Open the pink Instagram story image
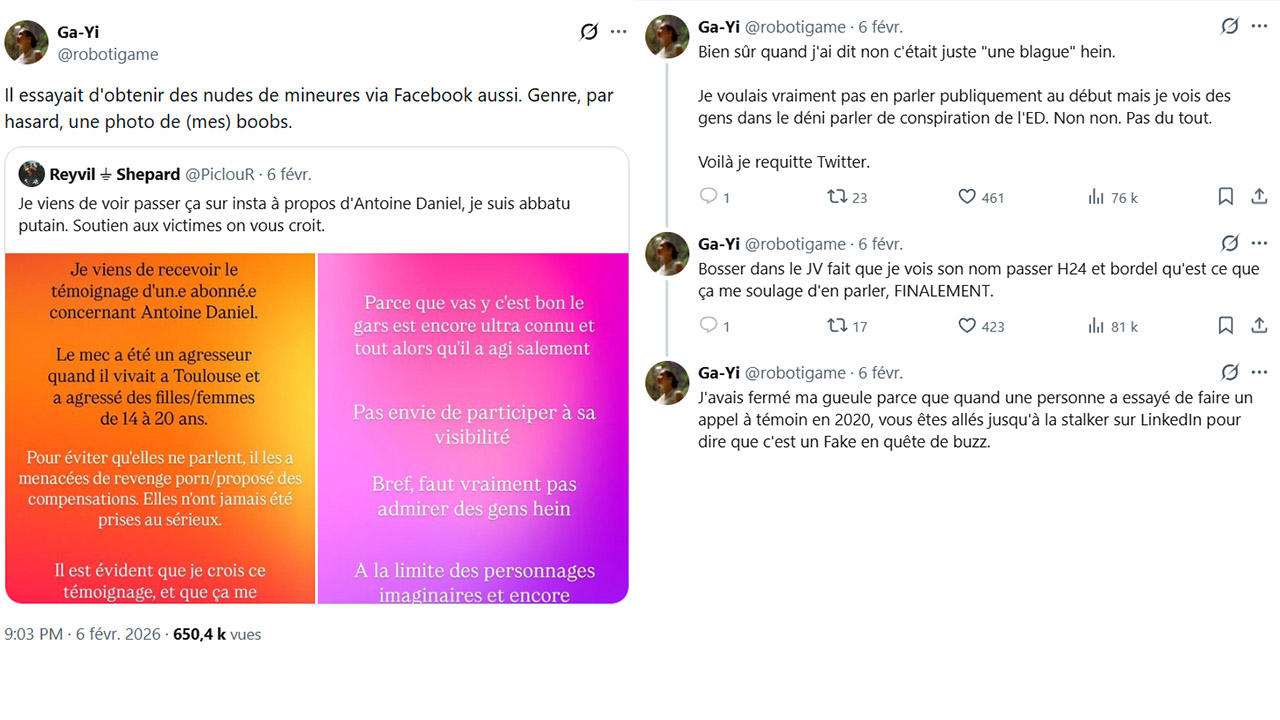Image resolution: width=1280 pixels, height=720 pixels. 473,428
